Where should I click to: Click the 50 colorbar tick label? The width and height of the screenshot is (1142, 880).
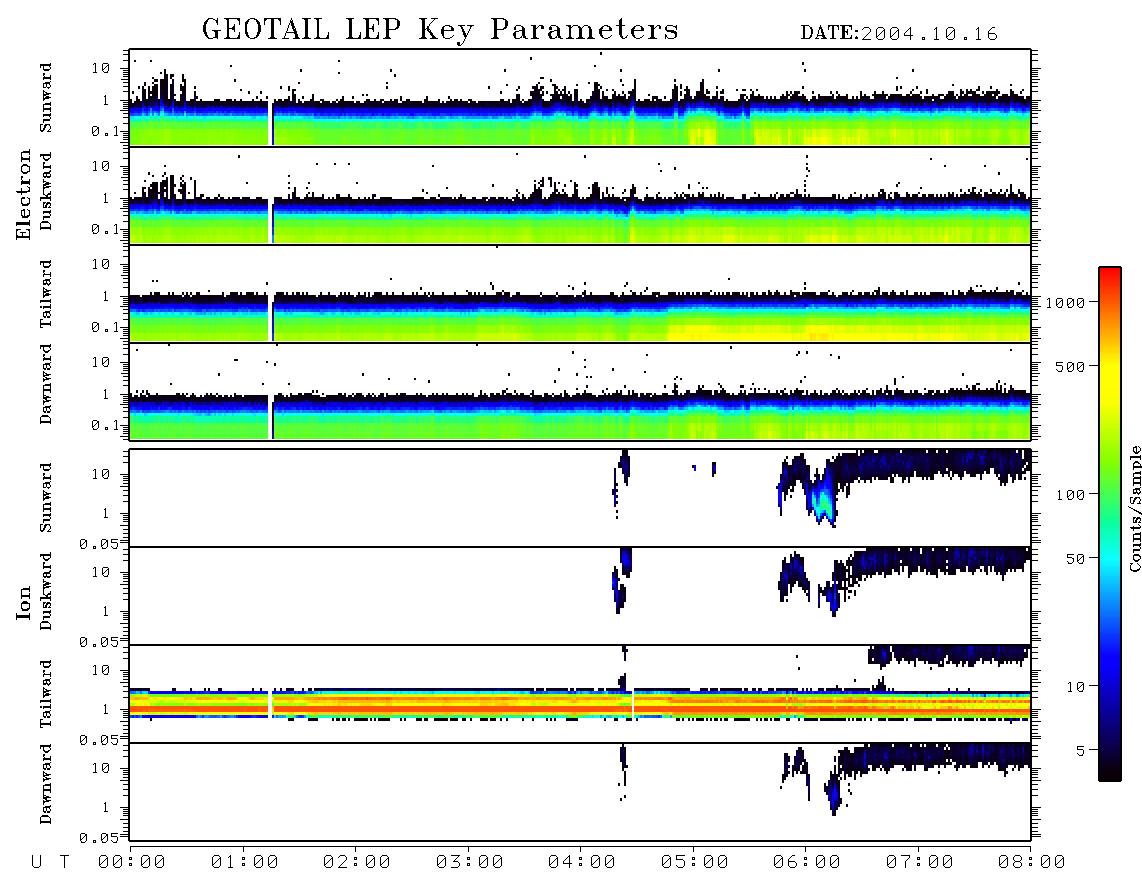click(1075, 559)
